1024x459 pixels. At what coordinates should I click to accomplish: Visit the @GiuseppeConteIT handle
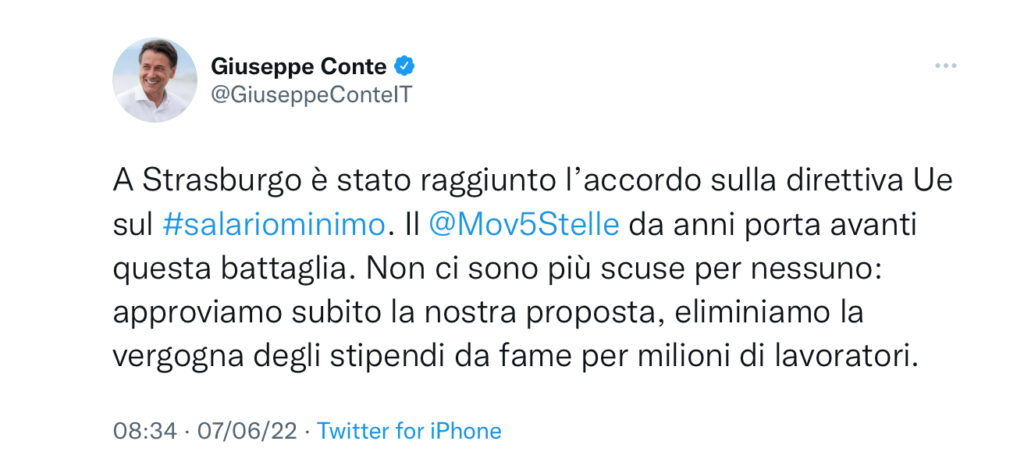coord(312,95)
